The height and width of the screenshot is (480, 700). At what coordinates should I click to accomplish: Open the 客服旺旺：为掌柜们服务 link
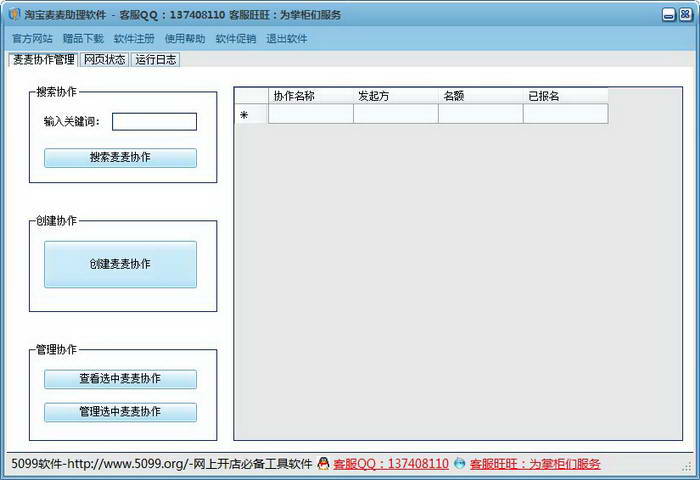pos(535,464)
